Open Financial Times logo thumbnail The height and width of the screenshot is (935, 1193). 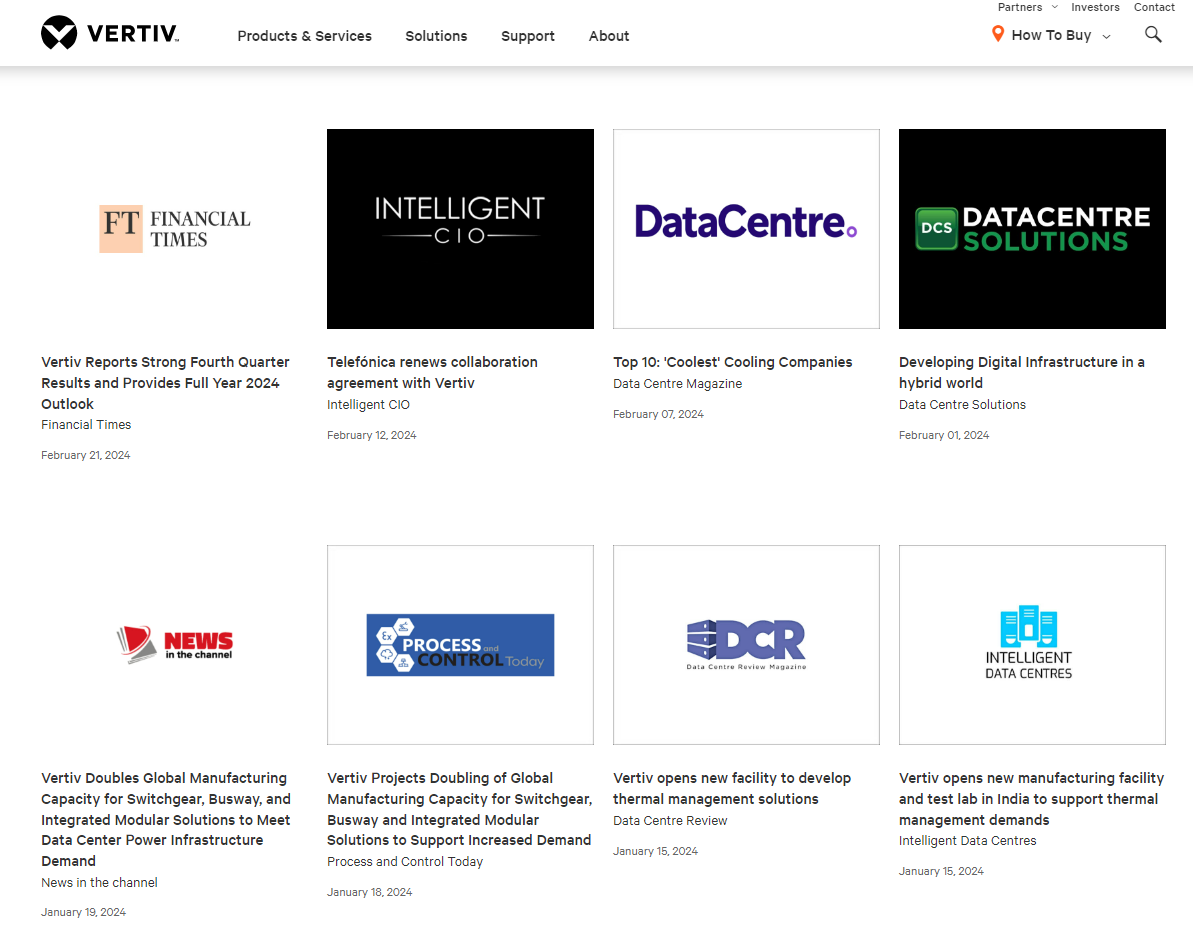coord(175,229)
